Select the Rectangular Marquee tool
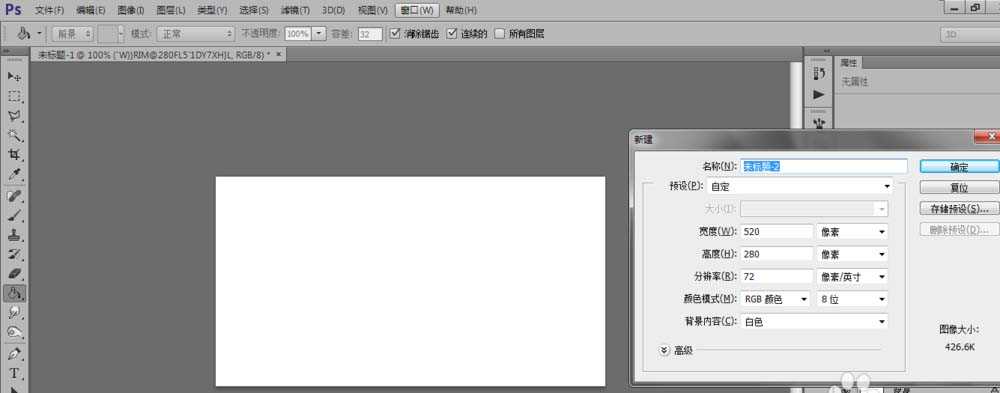The width and height of the screenshot is (1000, 393). [15, 96]
